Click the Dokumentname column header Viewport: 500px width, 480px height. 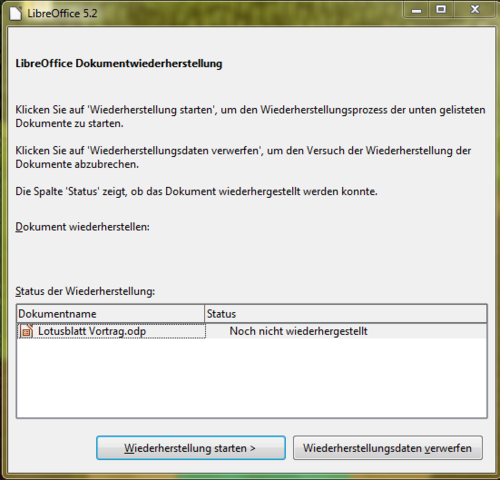click(x=110, y=314)
